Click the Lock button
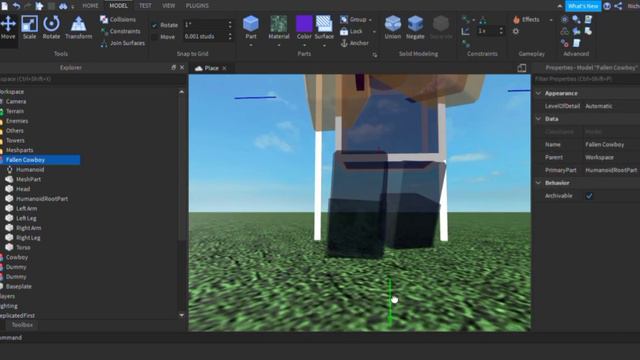This screenshot has width=640, height=360. [351, 31]
